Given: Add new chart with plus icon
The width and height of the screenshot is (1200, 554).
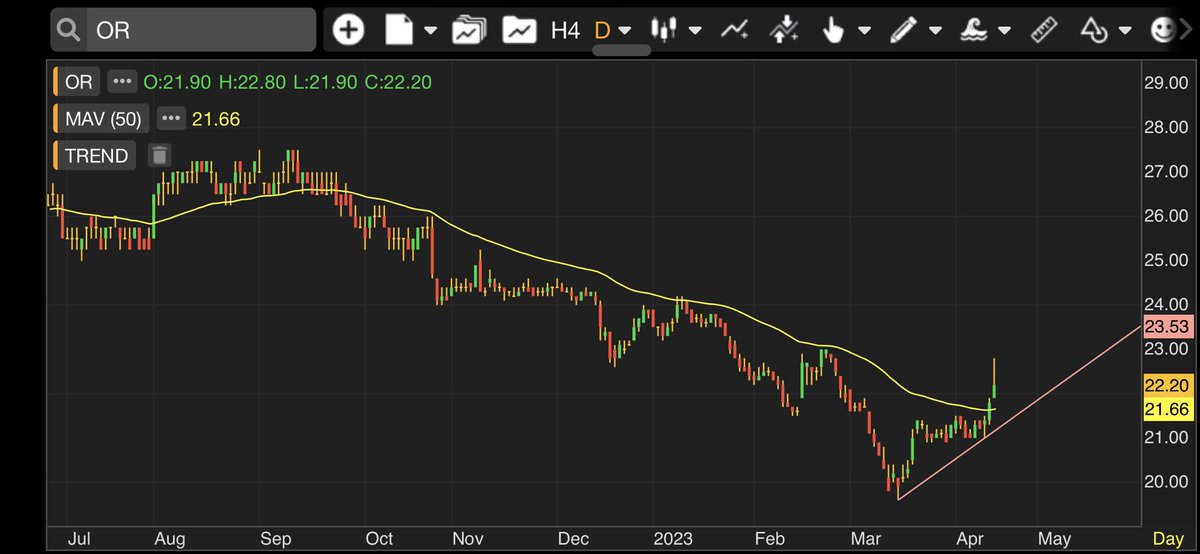Looking at the screenshot, I should tap(348, 30).
